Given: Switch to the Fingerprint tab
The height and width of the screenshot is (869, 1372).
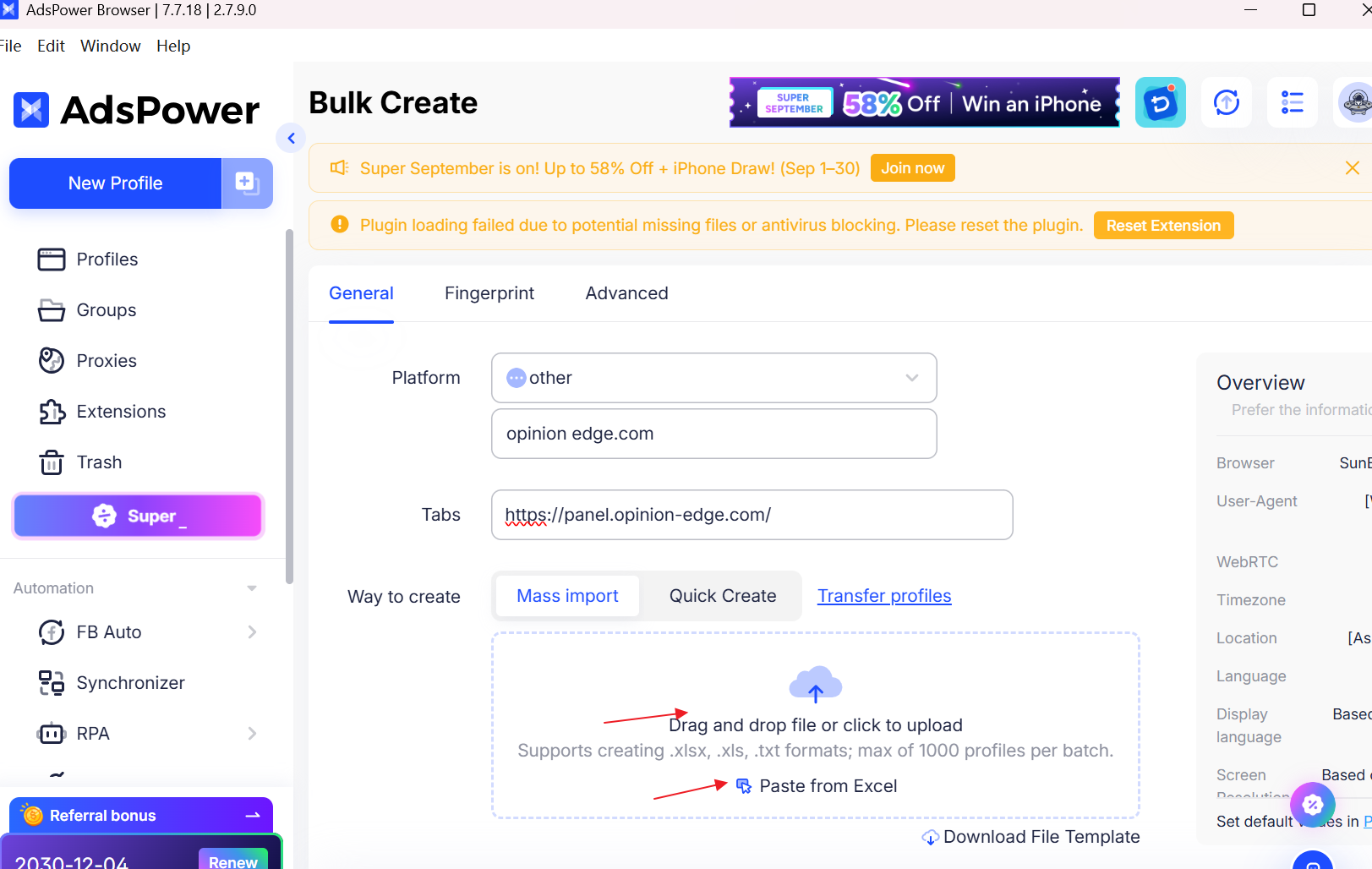Looking at the screenshot, I should click(x=489, y=293).
